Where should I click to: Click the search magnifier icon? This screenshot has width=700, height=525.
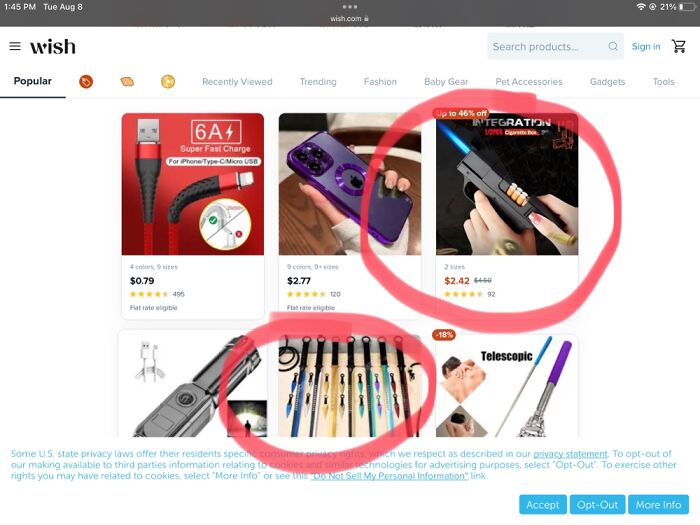(613, 46)
